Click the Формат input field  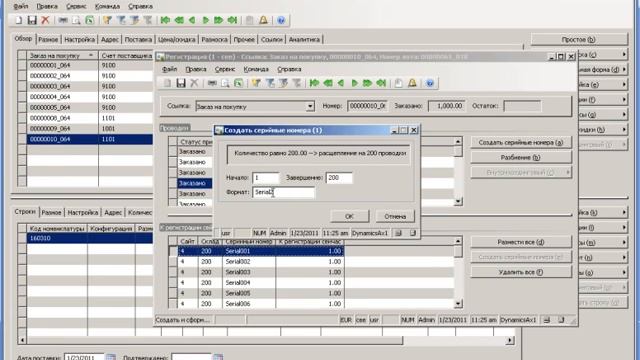[x=284, y=192]
